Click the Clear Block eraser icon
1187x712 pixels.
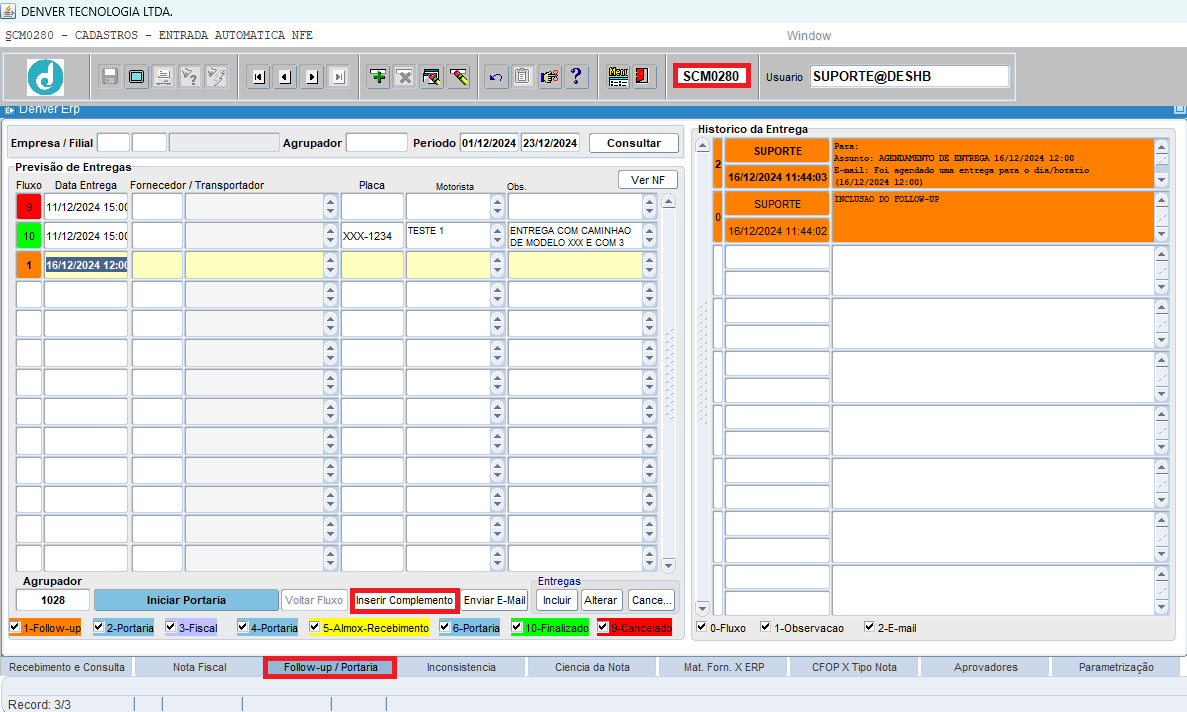[x=459, y=76]
